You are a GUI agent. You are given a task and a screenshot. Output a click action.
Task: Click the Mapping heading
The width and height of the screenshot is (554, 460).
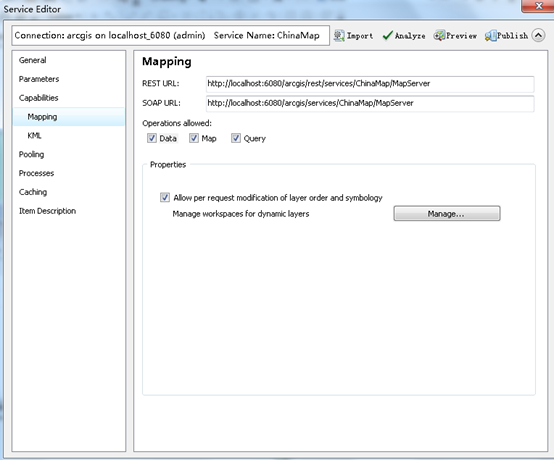[167, 62]
